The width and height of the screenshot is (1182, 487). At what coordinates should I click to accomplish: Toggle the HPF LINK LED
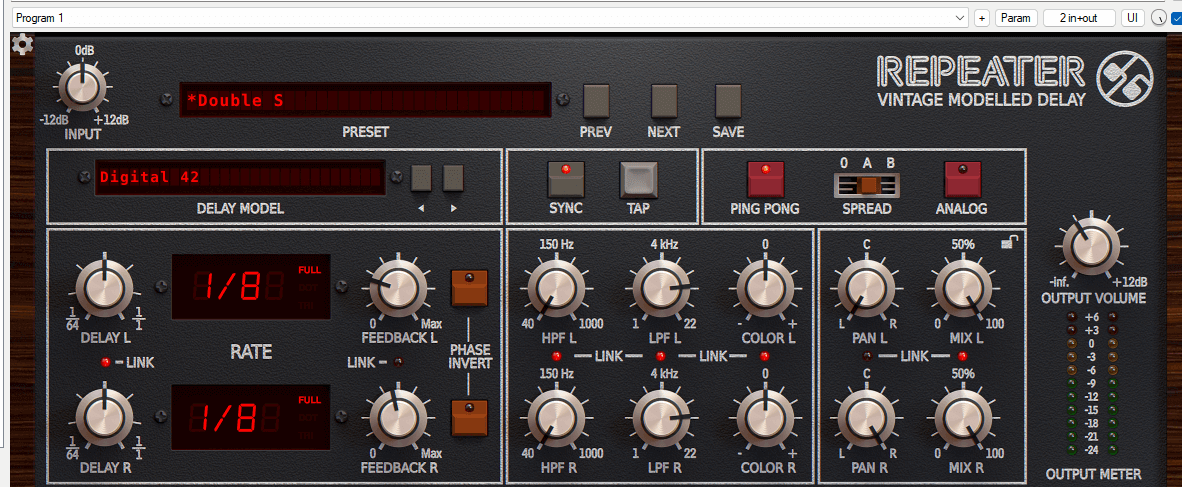[x=557, y=356]
